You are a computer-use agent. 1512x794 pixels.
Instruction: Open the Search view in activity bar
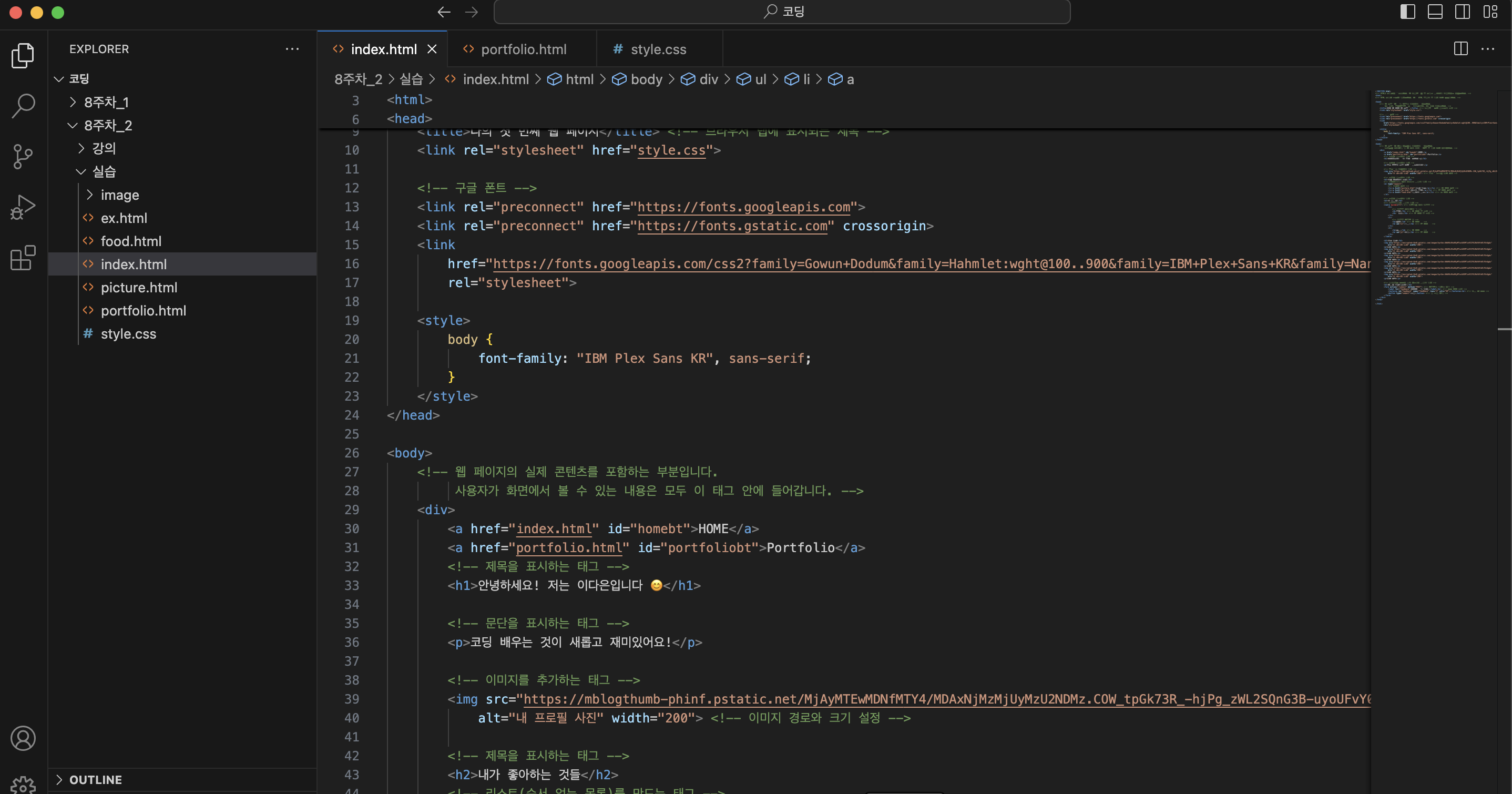[x=23, y=106]
